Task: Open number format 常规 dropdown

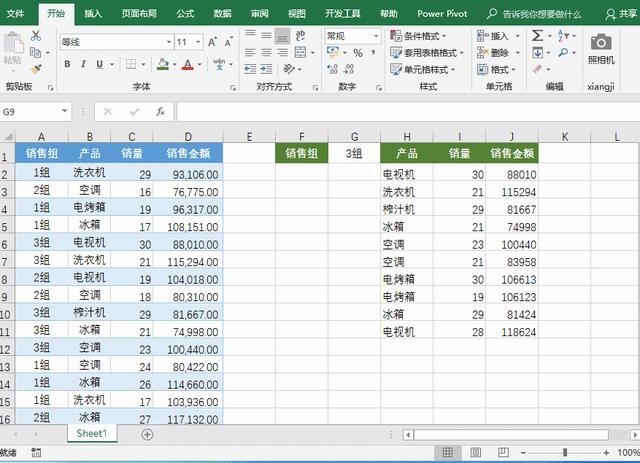Action: (376, 36)
